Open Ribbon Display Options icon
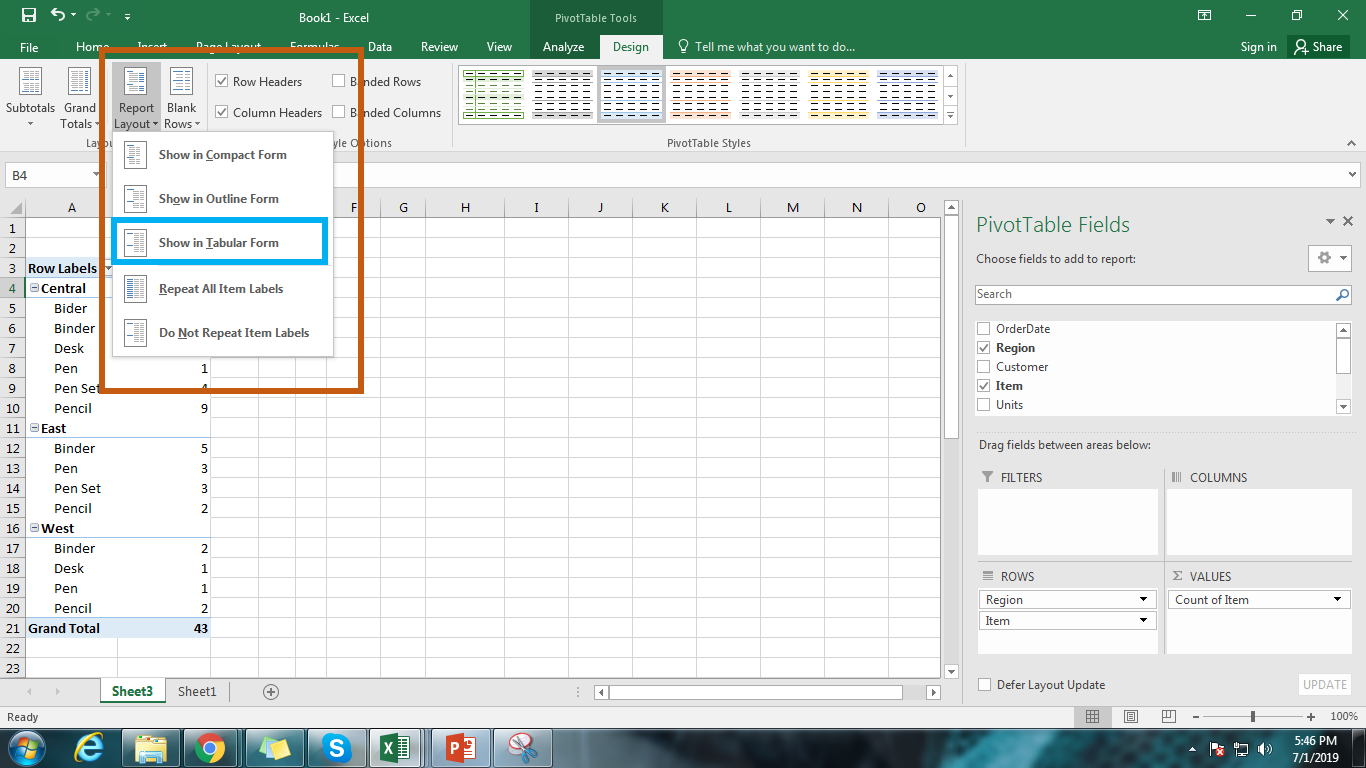Viewport: 1366px width, 768px height. (1204, 16)
